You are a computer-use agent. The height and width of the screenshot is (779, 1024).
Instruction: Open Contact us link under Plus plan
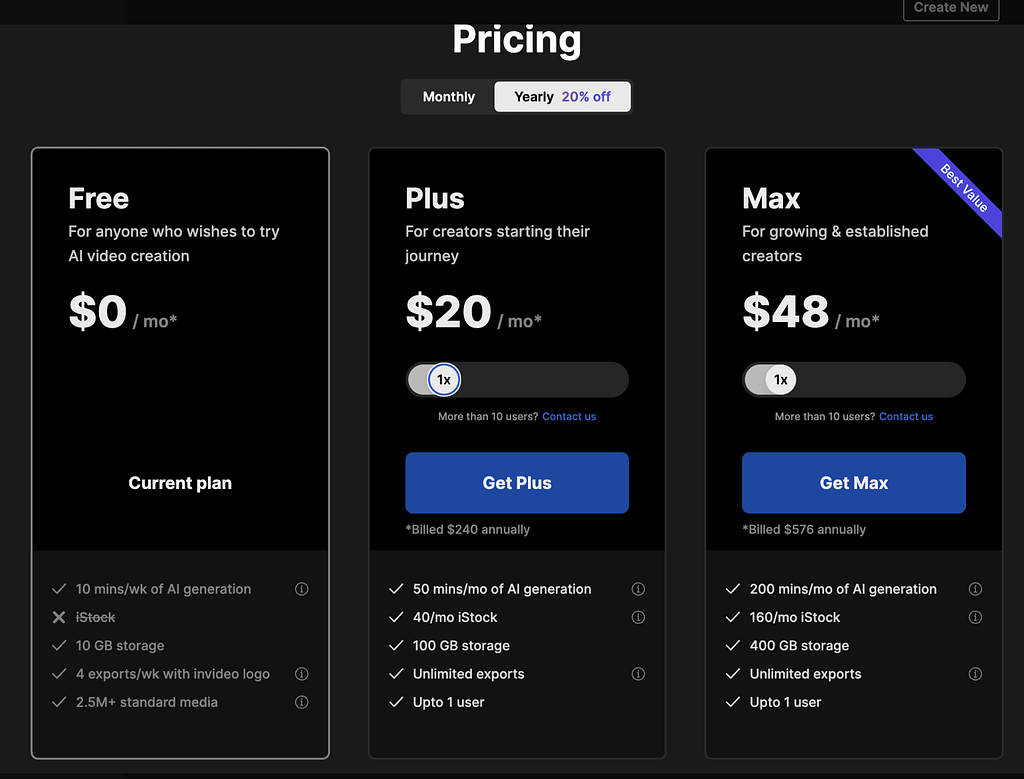pyautogui.click(x=569, y=417)
